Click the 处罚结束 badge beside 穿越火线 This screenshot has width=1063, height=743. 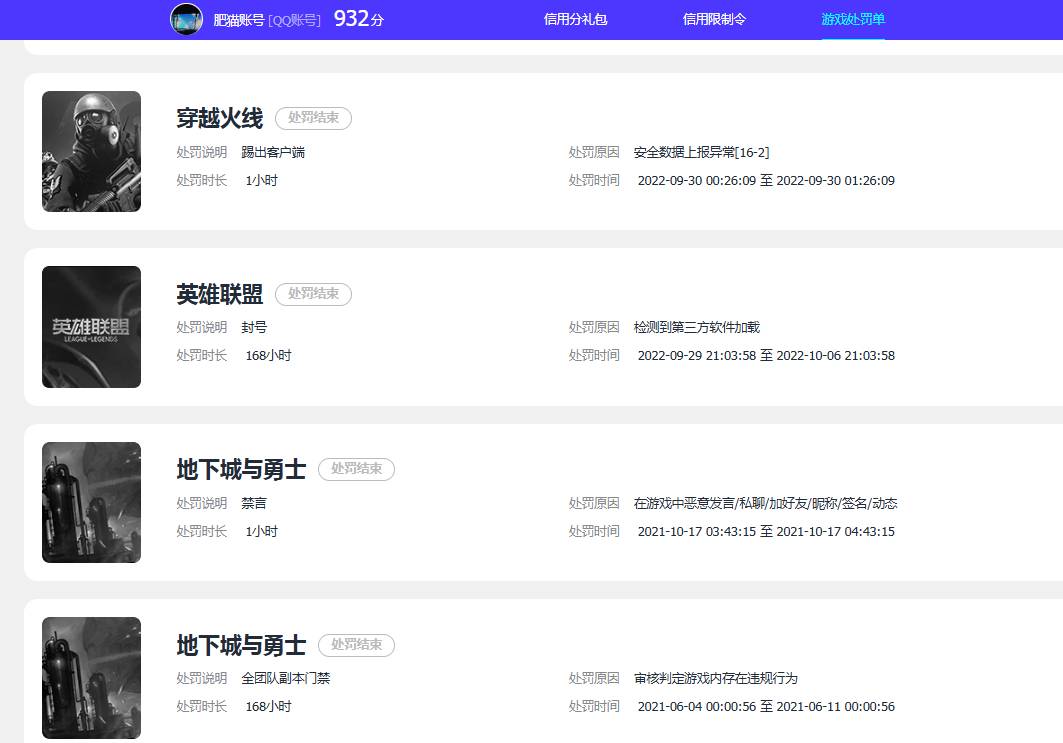pyautogui.click(x=314, y=118)
